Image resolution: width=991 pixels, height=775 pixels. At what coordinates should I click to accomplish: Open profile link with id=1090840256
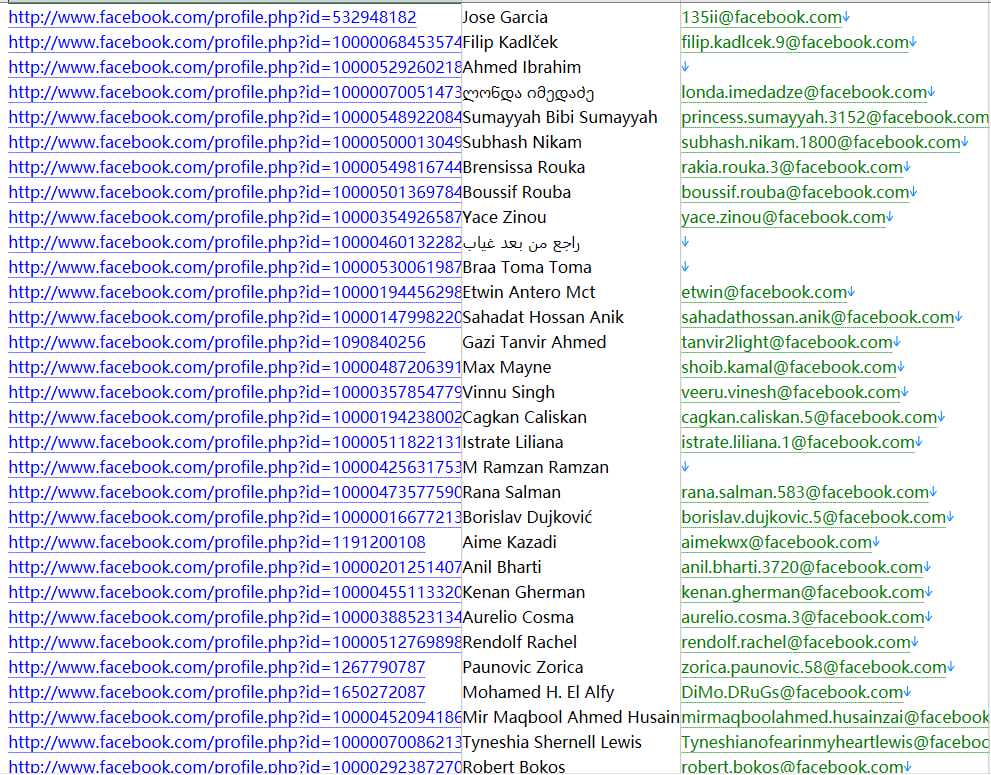(217, 343)
